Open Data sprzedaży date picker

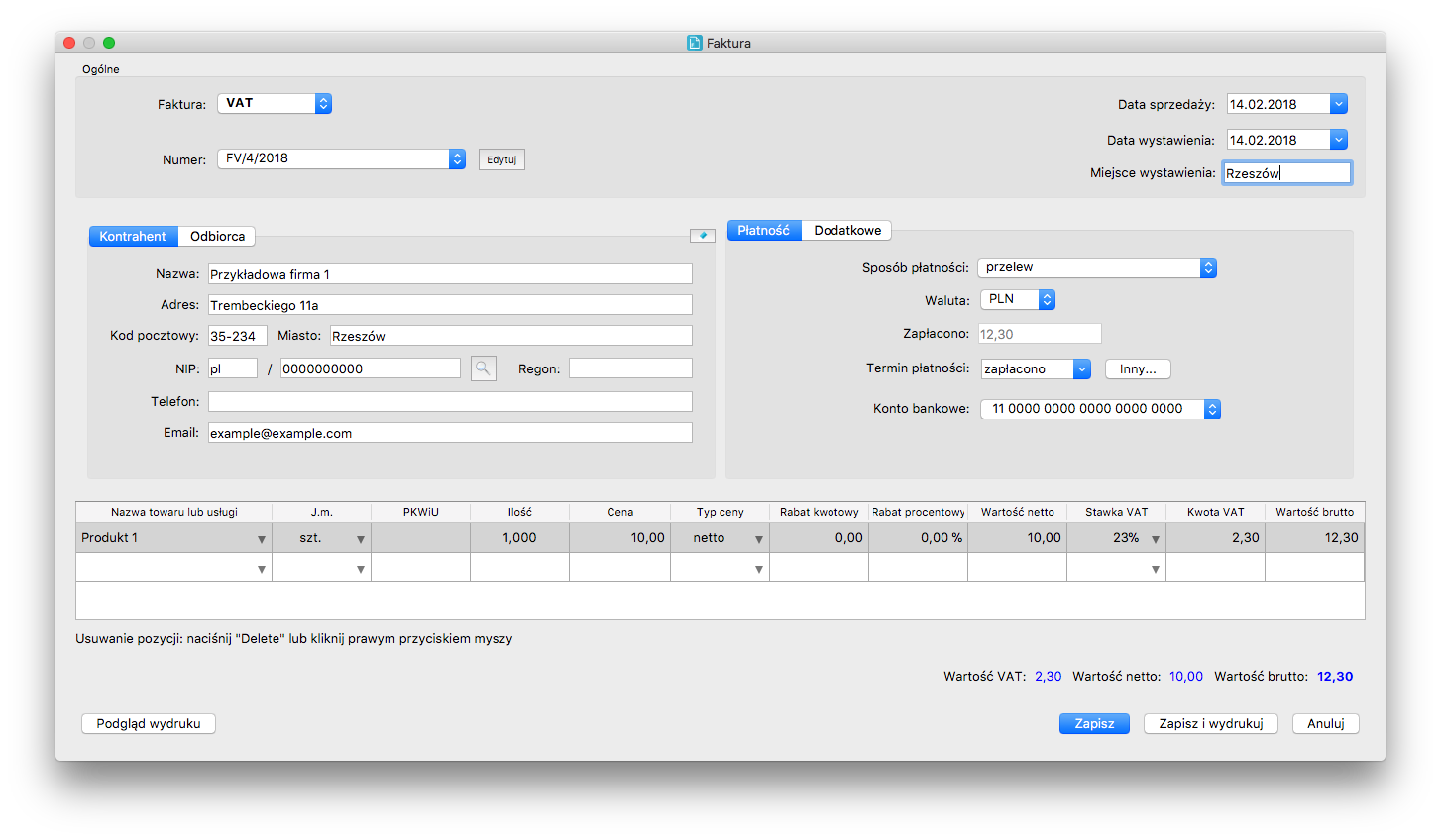(x=1339, y=104)
